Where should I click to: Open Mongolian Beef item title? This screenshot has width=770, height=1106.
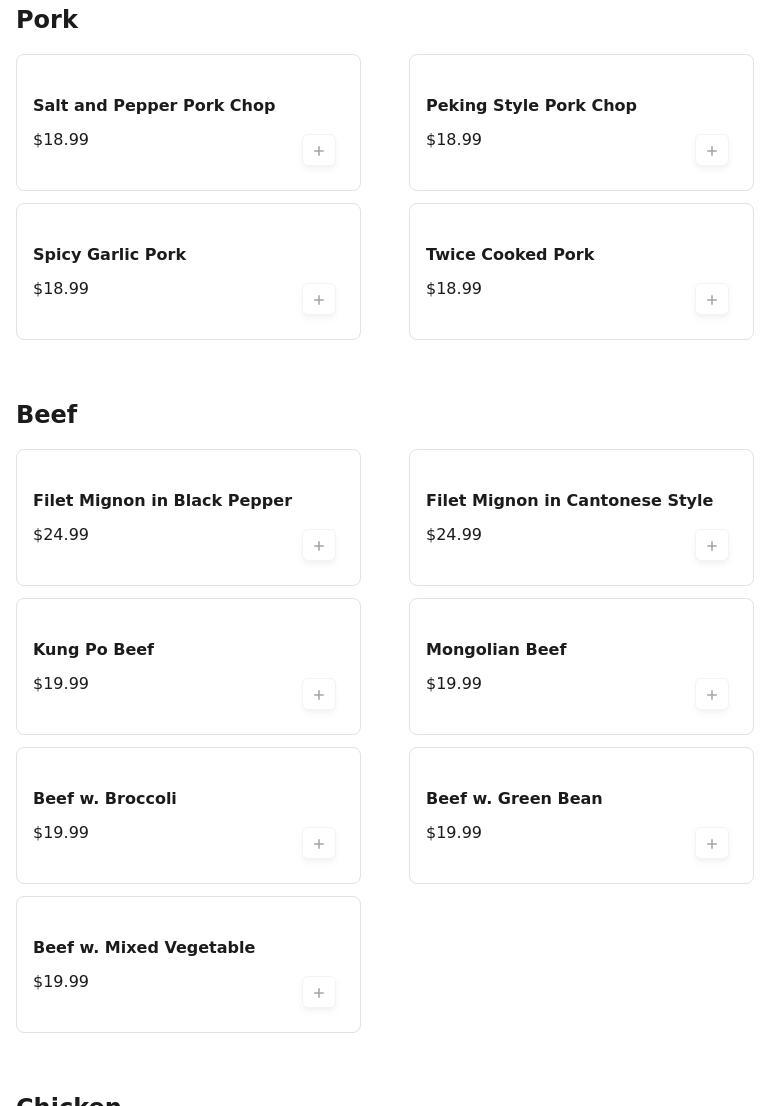[496, 650]
